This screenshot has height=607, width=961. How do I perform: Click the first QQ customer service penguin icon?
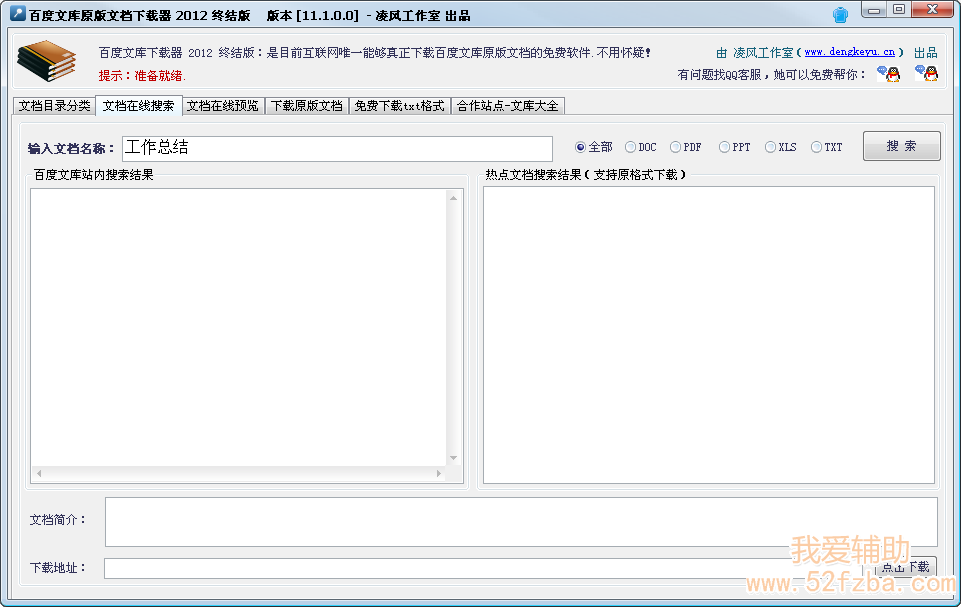(889, 74)
